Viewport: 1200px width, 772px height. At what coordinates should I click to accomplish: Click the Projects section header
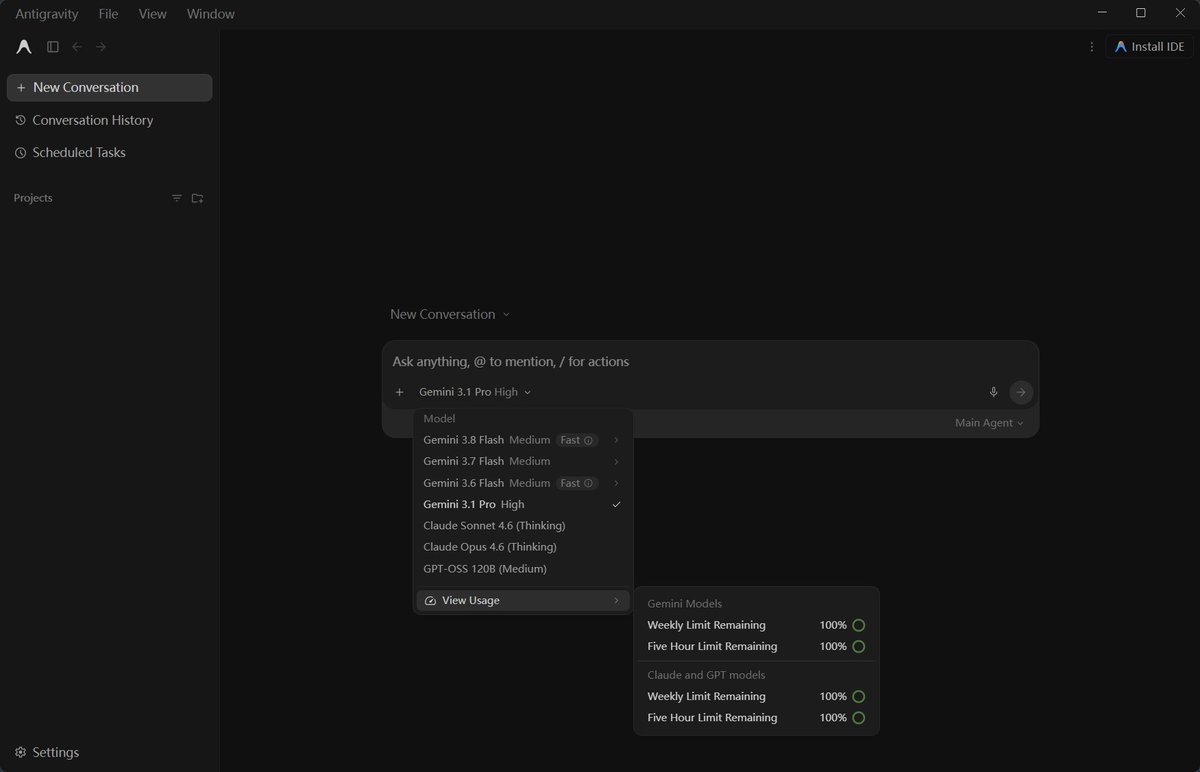tap(33, 198)
